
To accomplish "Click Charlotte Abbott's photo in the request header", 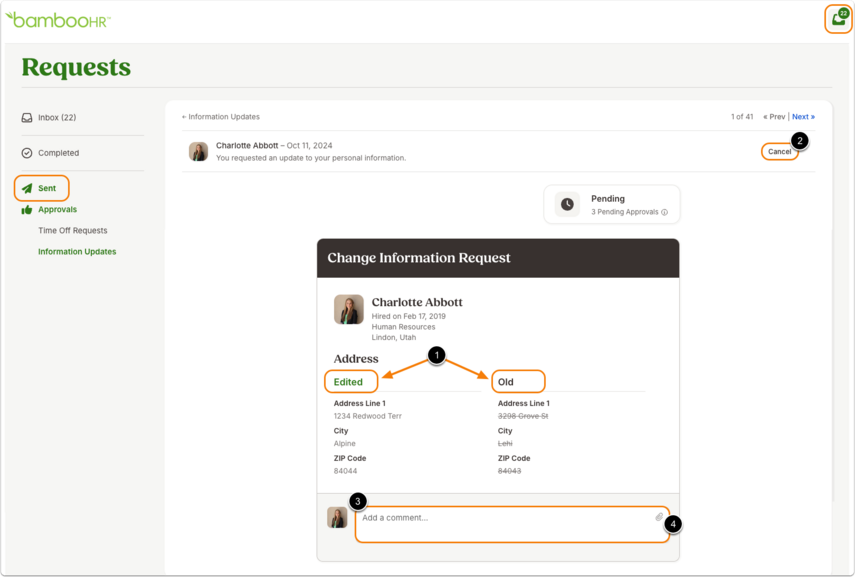I will point(198,152).
